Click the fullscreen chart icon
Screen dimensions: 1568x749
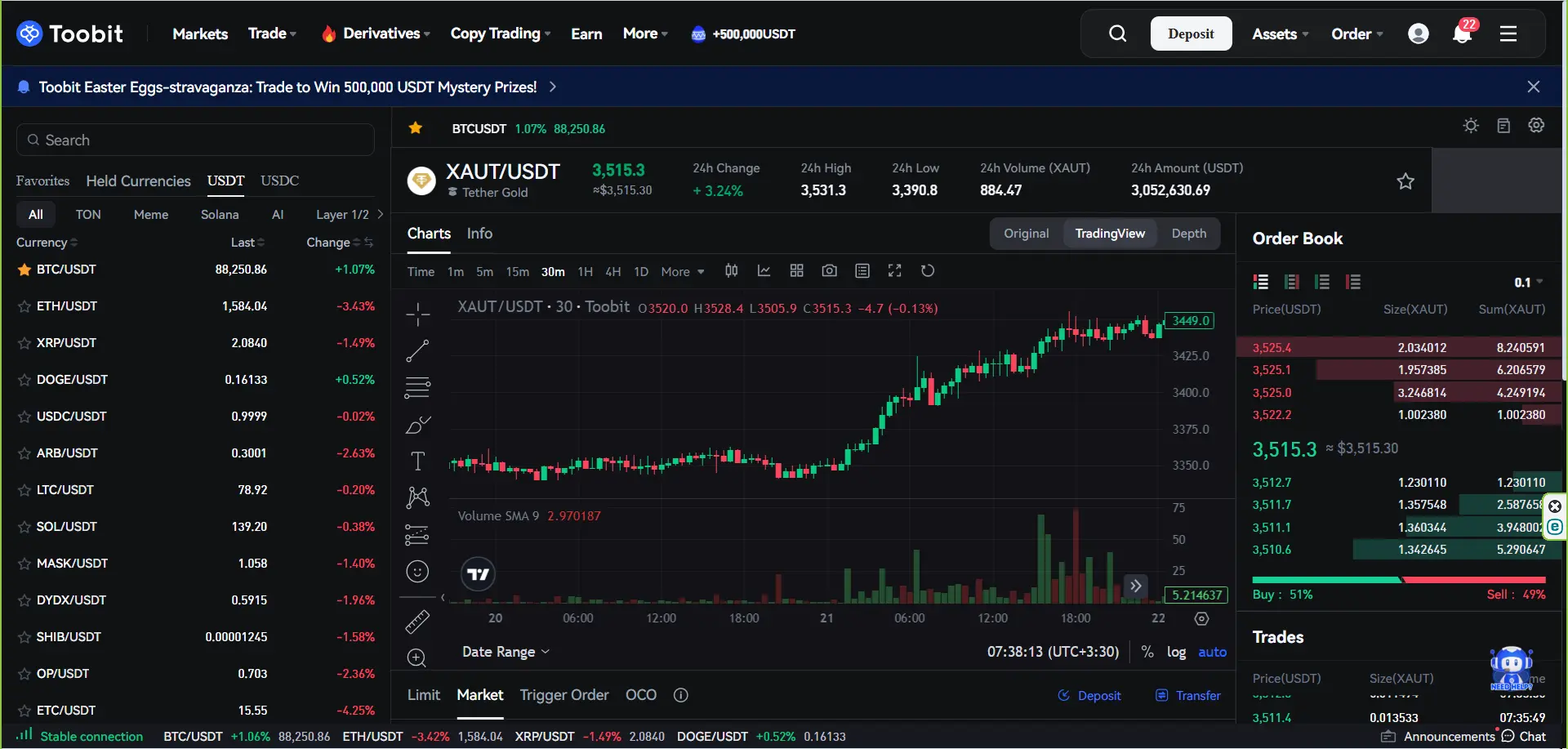pyautogui.click(x=894, y=271)
